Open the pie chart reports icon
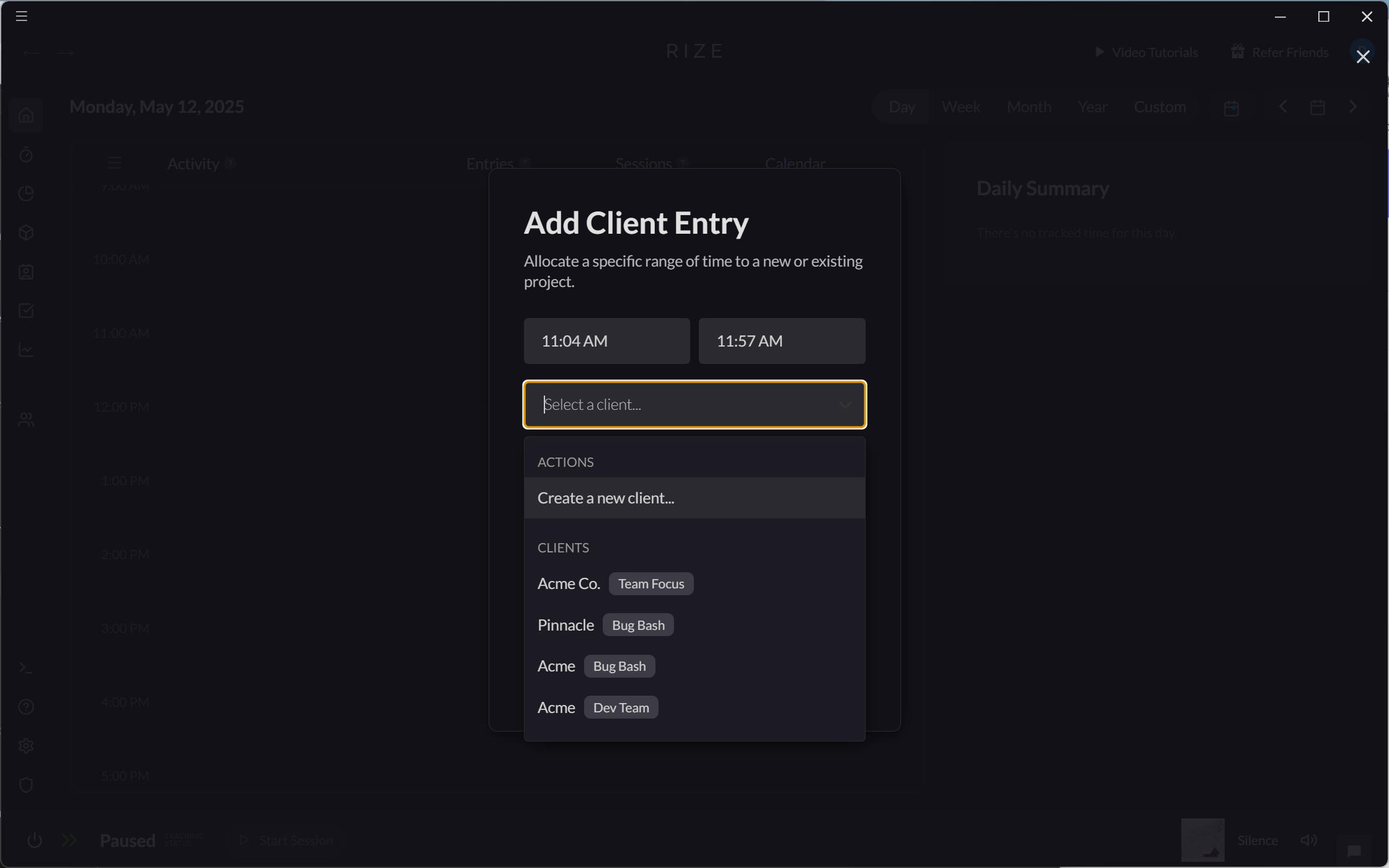This screenshot has width=1389, height=868. (26, 193)
